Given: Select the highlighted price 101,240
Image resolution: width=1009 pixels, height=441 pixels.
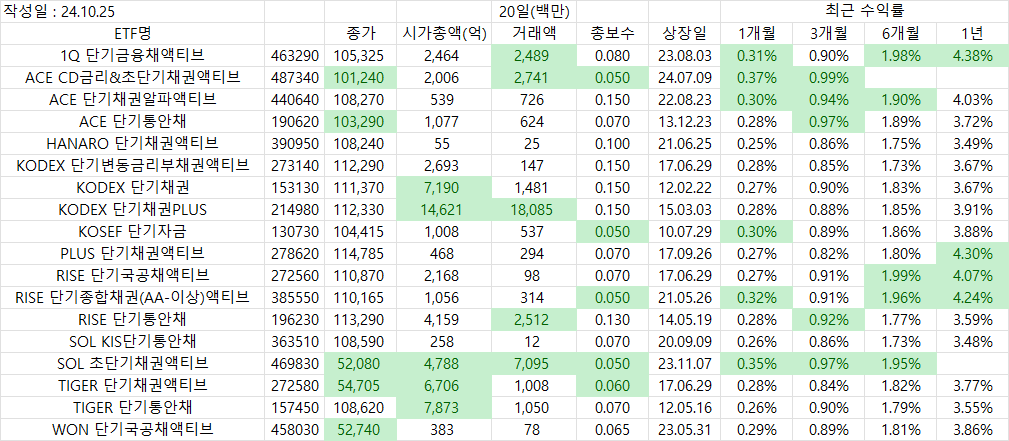Looking at the screenshot, I should click(360, 77).
